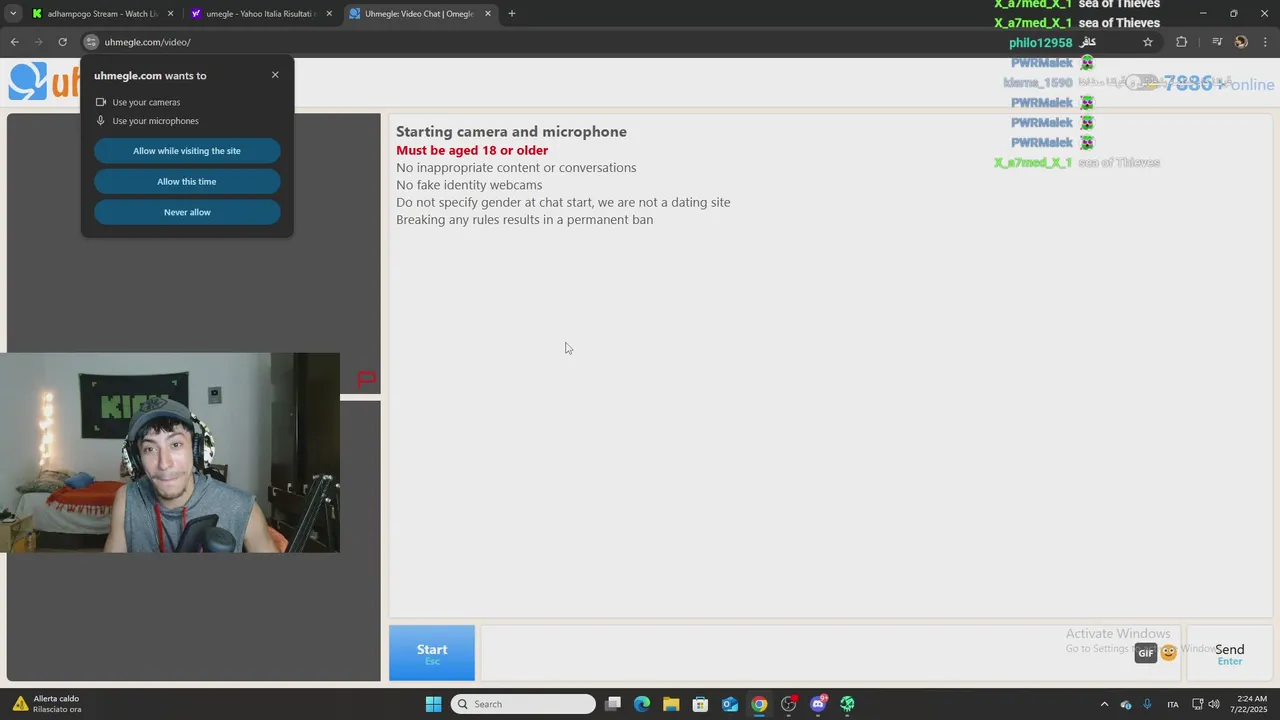This screenshot has width=1280, height=720.
Task: Switch to Chrome on the taskbar
Action: click(x=759, y=704)
